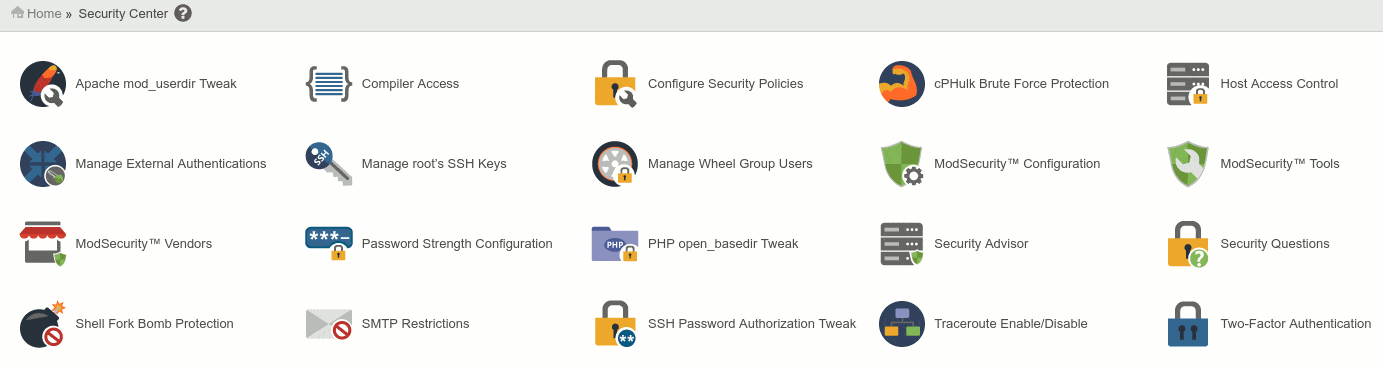Open the Apache mod_userdir Tweak icon
1383x366 pixels.
[x=42, y=84]
